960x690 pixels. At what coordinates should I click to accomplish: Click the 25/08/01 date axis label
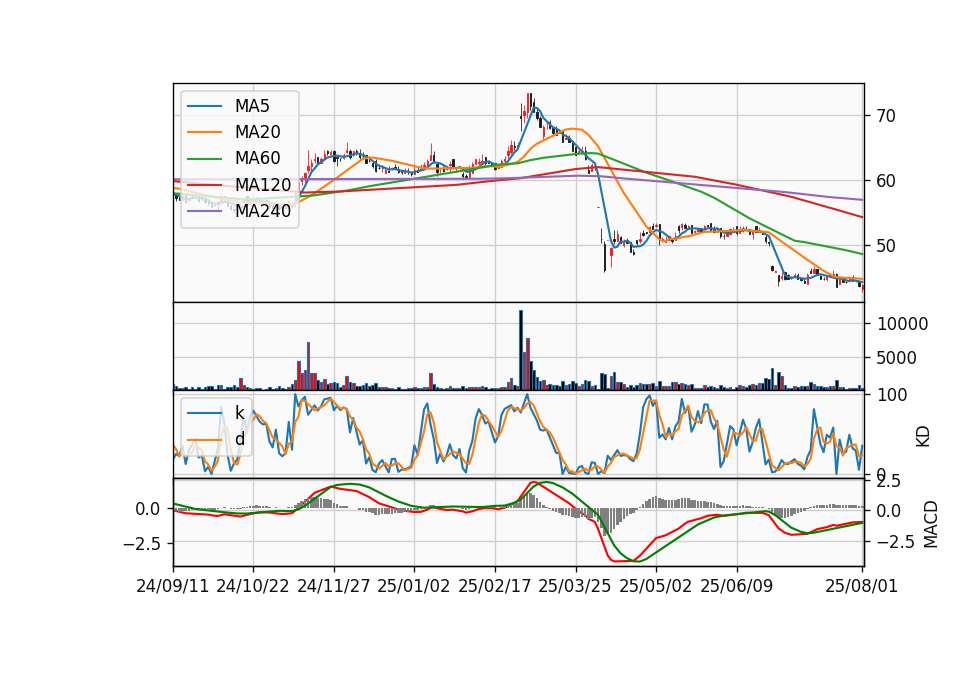tap(861, 586)
